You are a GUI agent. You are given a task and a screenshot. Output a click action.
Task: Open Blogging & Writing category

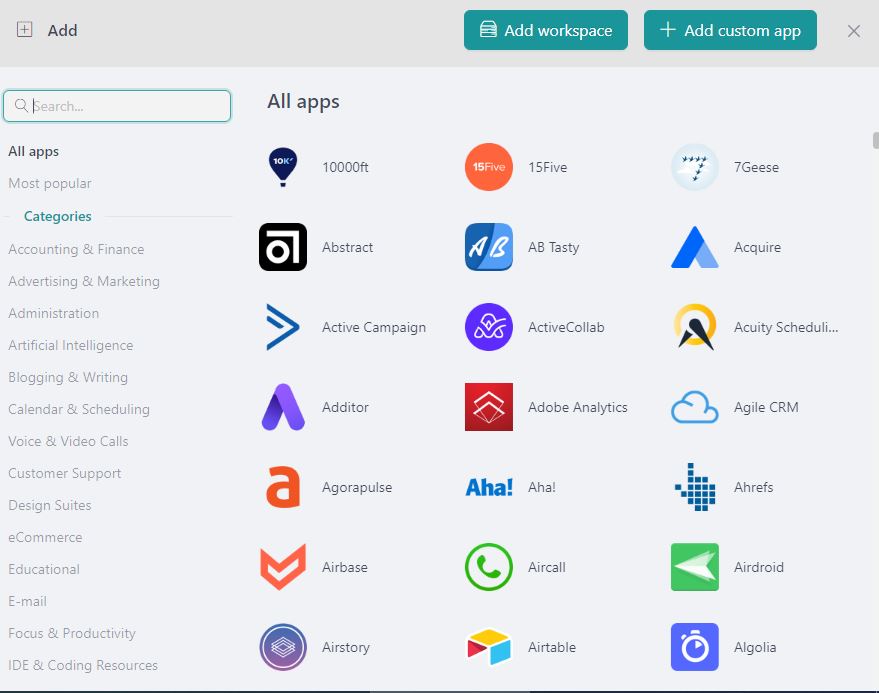pyautogui.click(x=68, y=377)
